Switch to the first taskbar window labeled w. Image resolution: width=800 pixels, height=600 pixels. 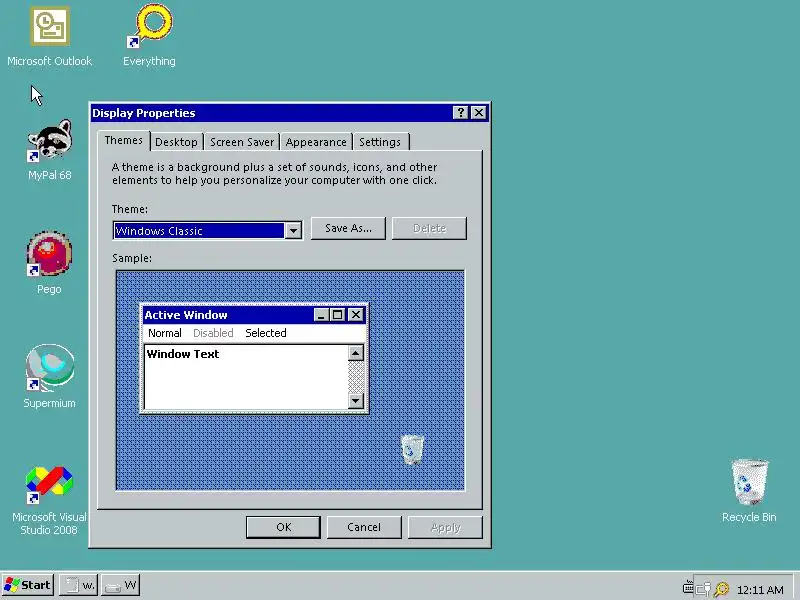78,585
